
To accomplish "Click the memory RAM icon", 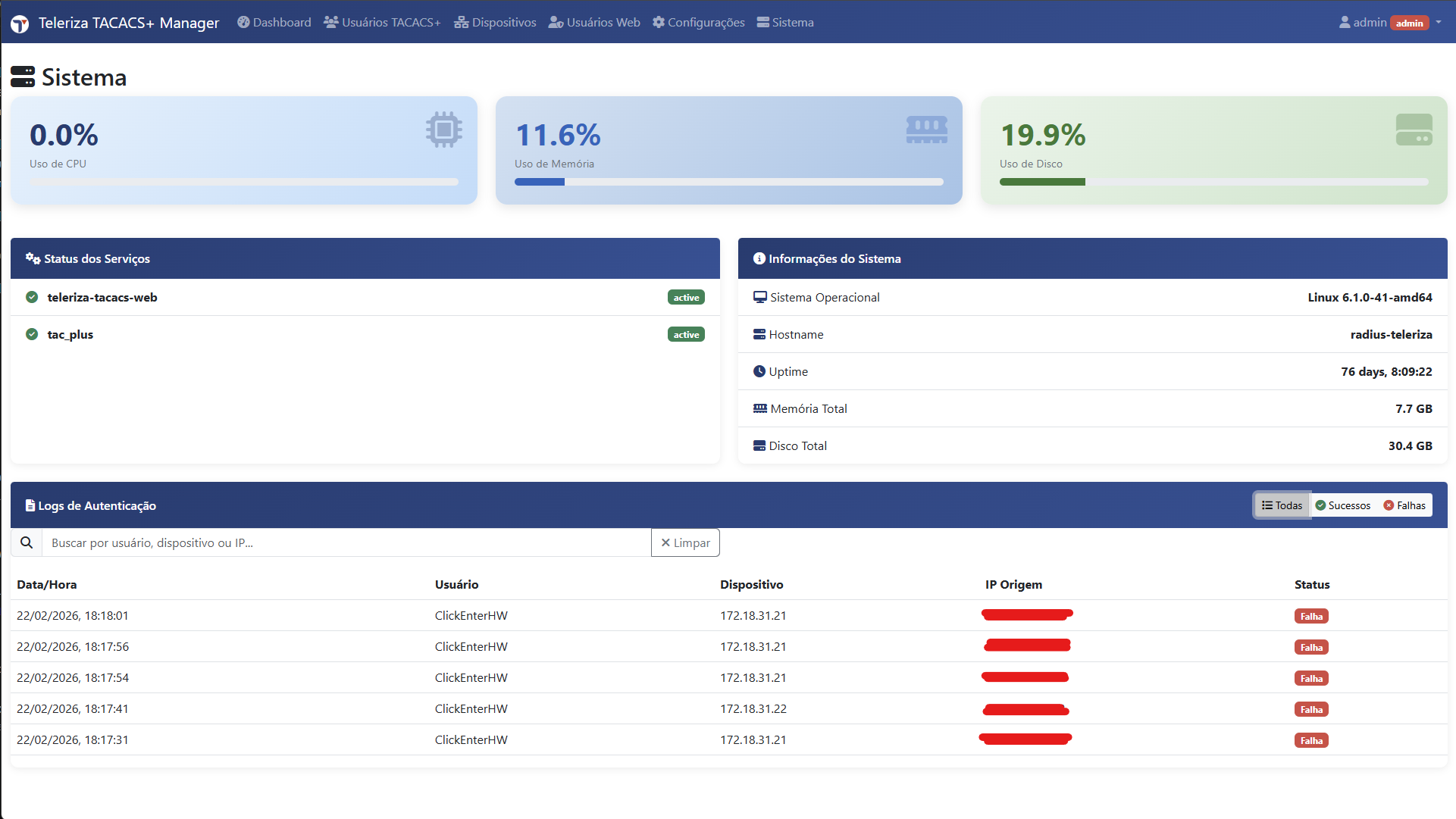I will [x=926, y=130].
